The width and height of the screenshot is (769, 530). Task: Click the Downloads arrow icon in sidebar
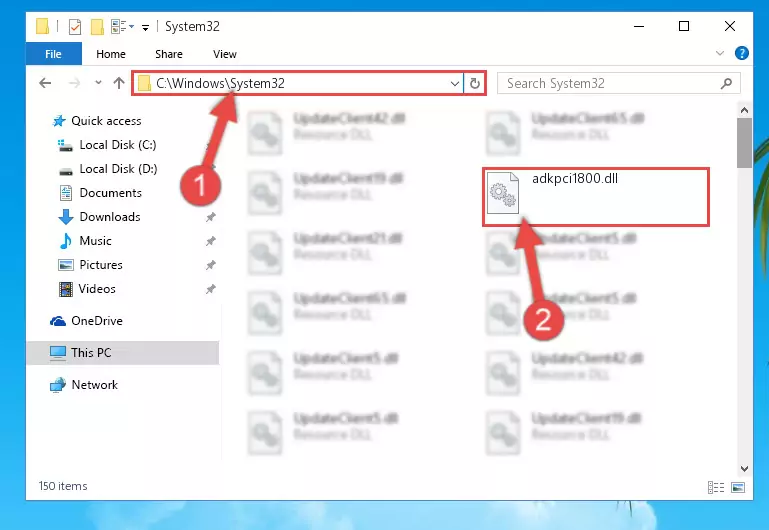click(x=66, y=217)
